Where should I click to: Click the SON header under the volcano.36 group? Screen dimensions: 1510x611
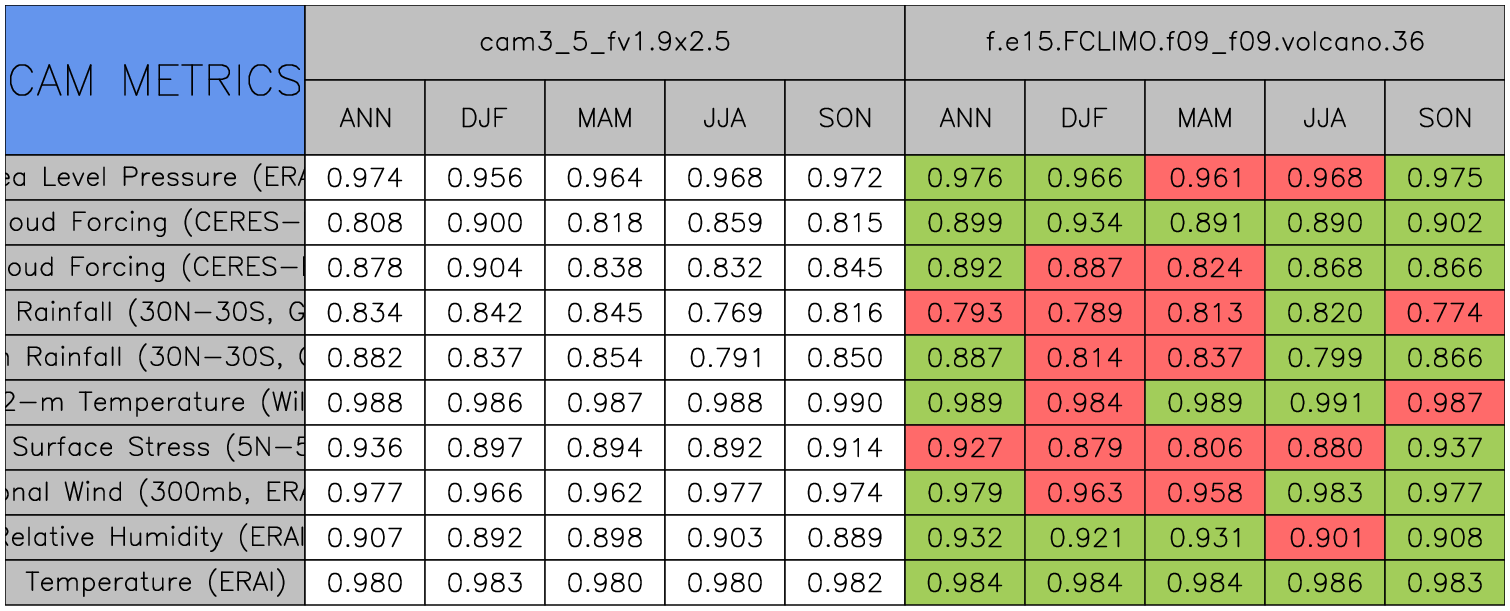click(1445, 118)
